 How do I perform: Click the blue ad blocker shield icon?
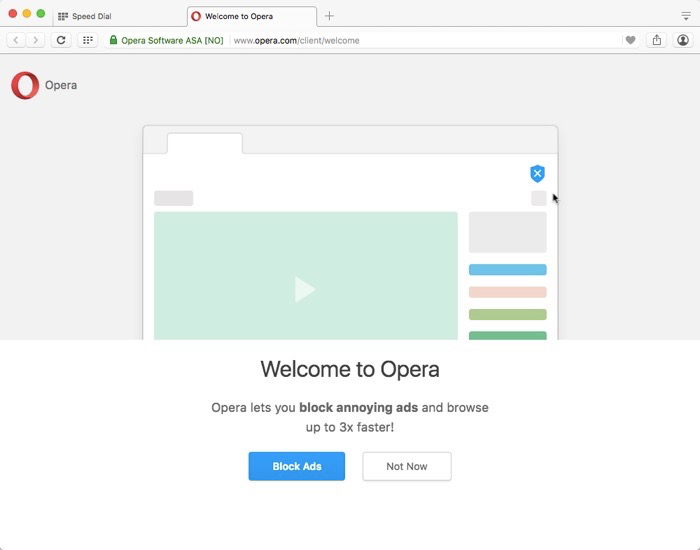[x=538, y=174]
